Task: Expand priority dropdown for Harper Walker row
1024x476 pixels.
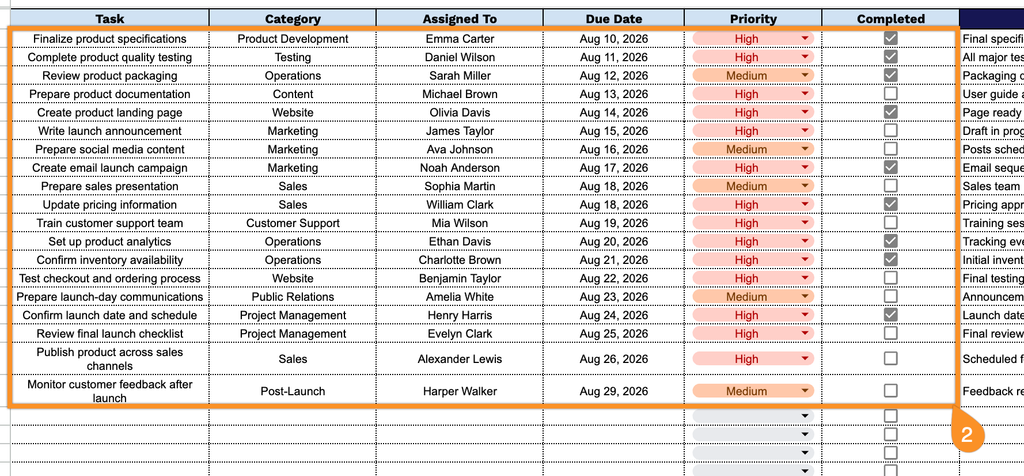Action: (805, 391)
